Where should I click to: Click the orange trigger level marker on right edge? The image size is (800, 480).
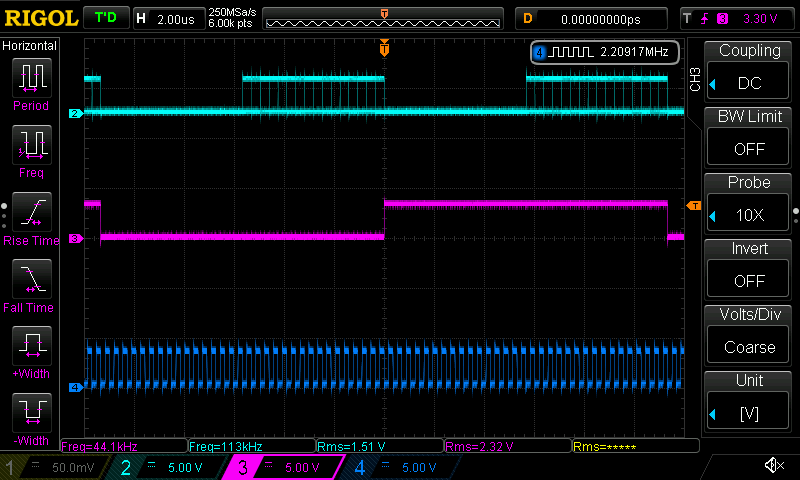click(x=694, y=206)
